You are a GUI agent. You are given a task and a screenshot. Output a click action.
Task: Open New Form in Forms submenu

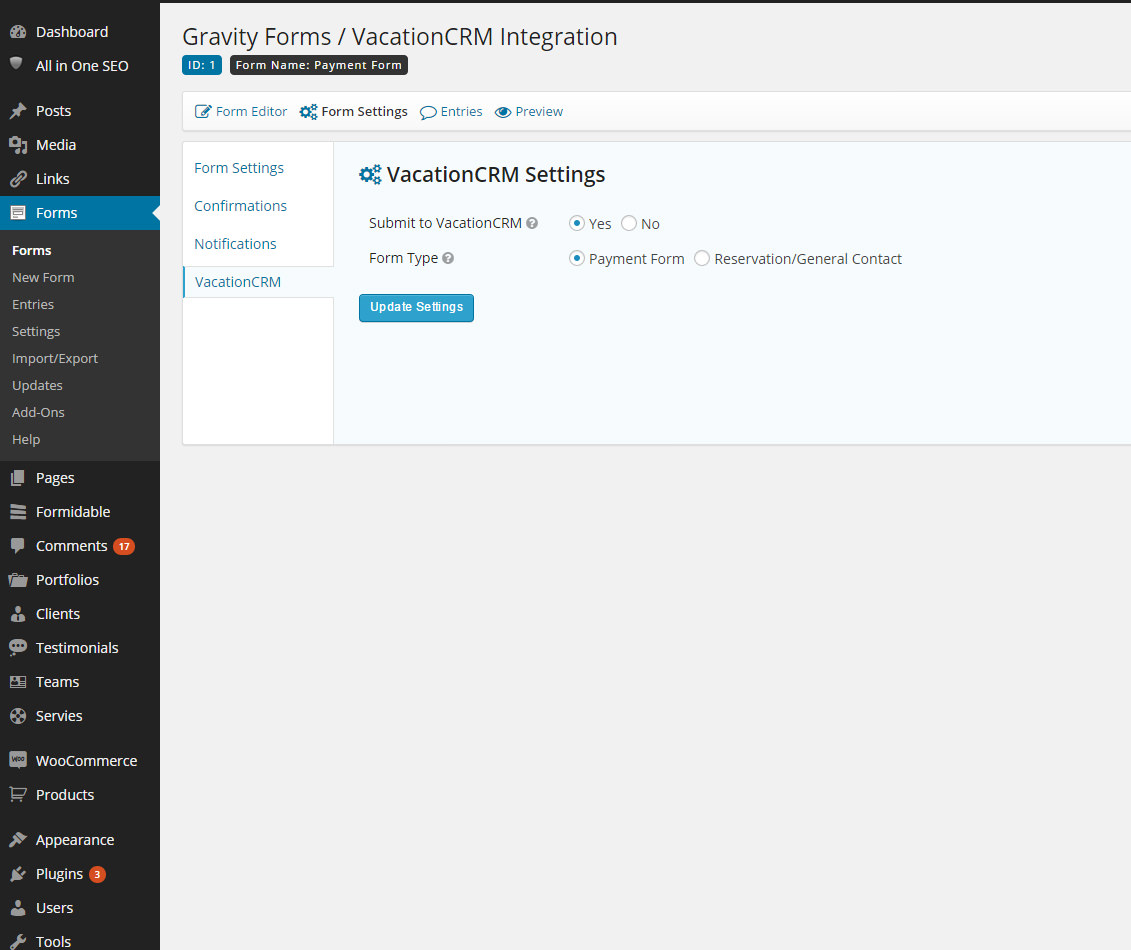[x=43, y=278]
